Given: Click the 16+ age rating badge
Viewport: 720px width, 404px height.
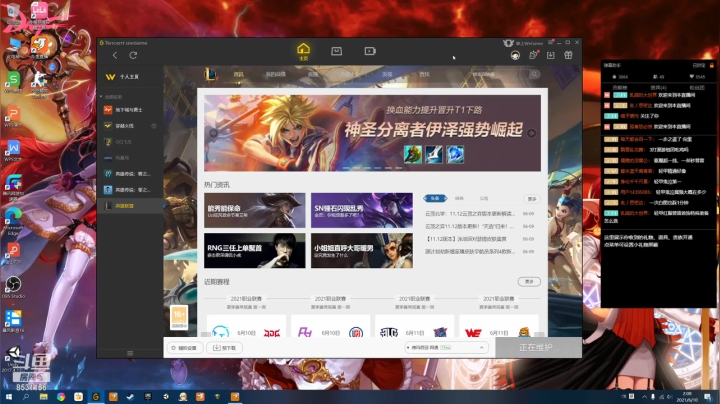Looking at the screenshot, I should (x=179, y=317).
